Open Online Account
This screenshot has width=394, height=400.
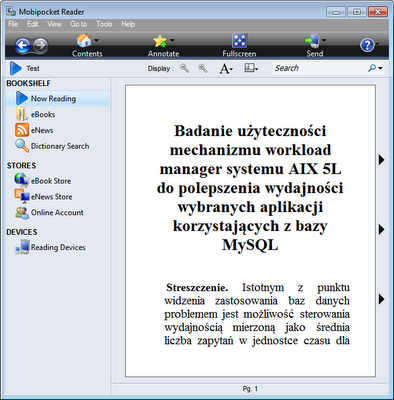coord(57,212)
